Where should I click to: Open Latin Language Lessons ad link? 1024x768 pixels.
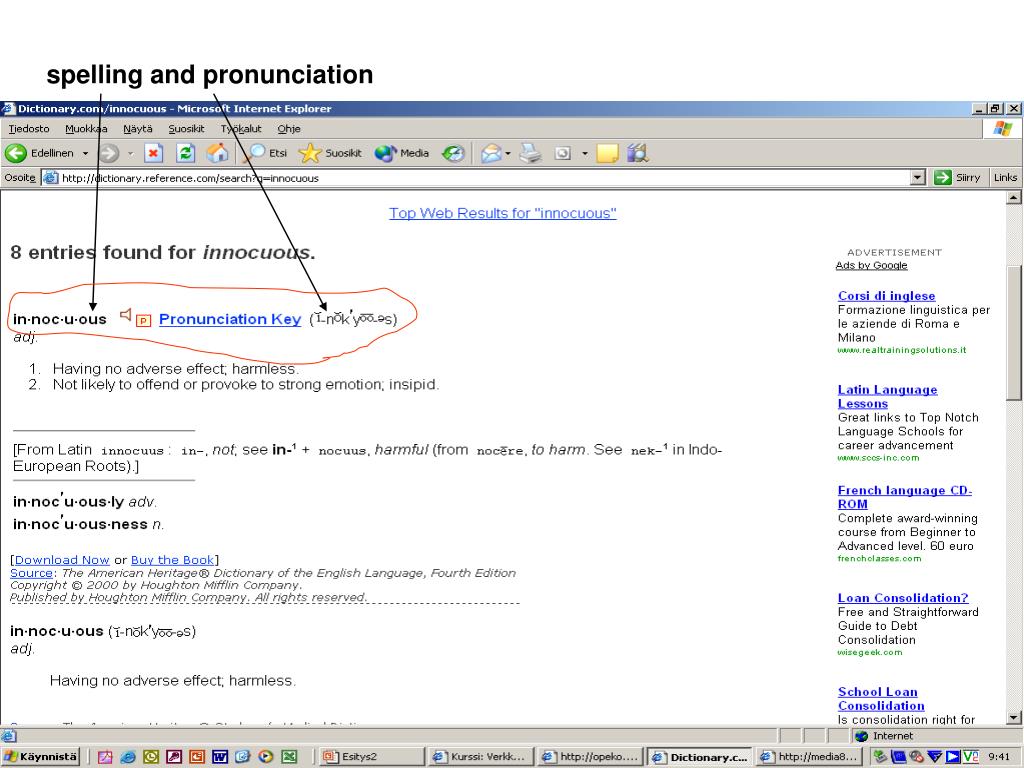888,396
